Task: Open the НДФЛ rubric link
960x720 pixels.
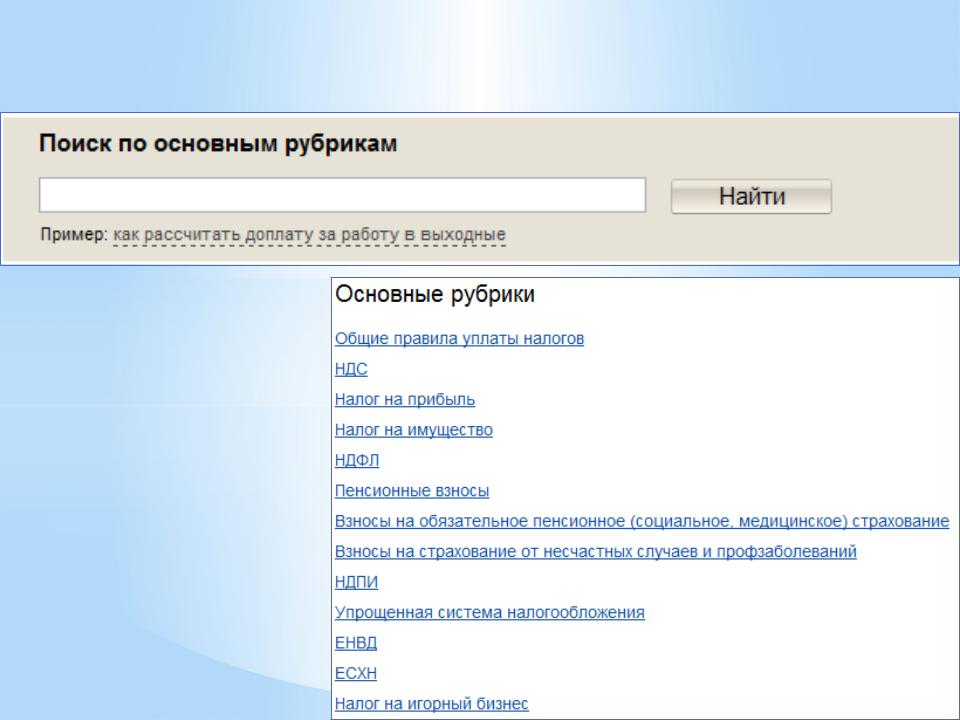Action: 357,460
